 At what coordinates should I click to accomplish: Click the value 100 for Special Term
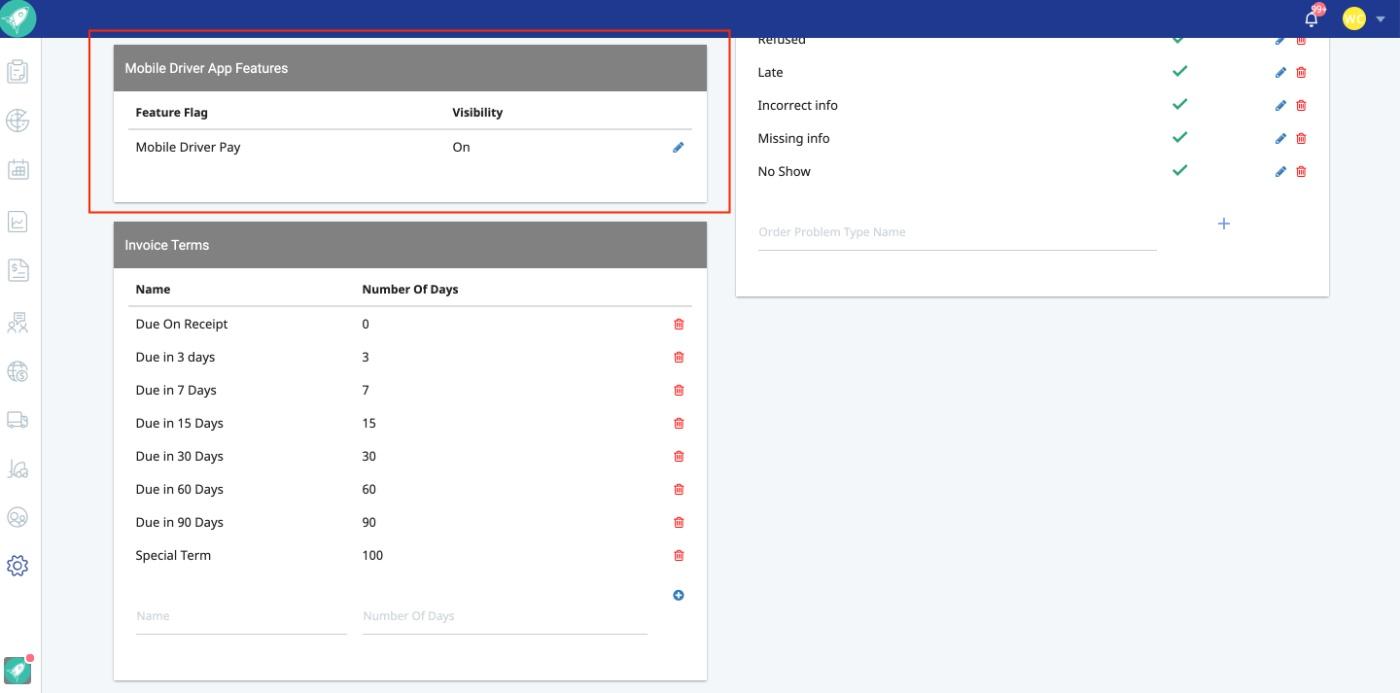pyautogui.click(x=372, y=555)
